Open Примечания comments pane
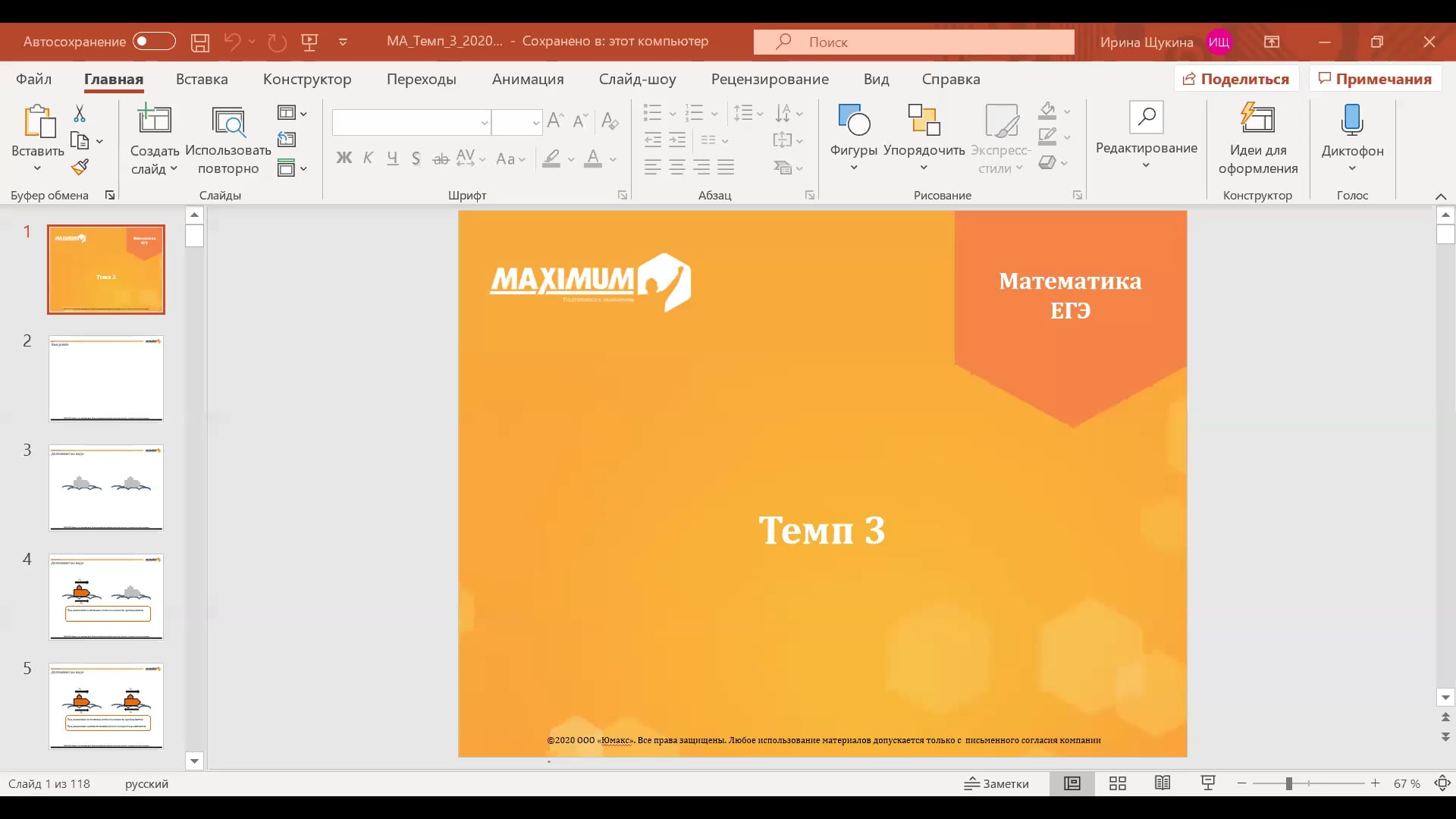Image resolution: width=1456 pixels, height=819 pixels. 1374,78
